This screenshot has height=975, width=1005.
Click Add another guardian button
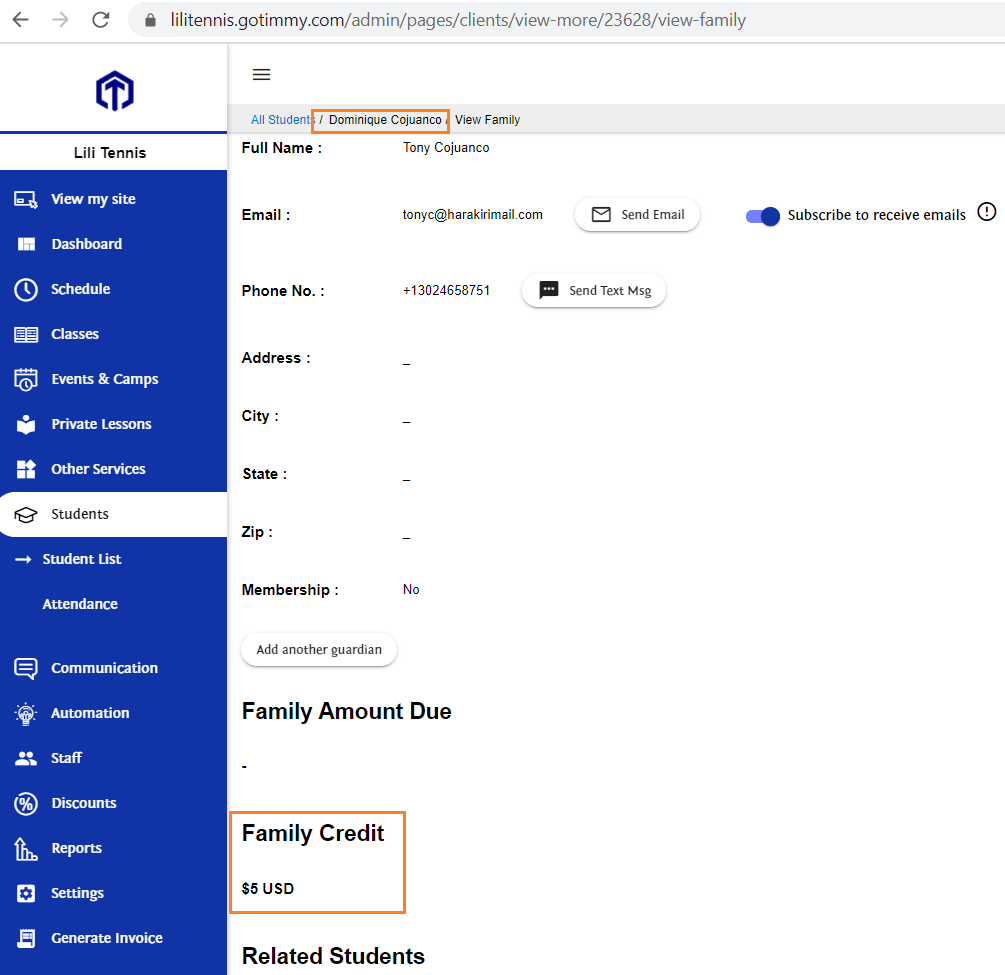coord(319,650)
